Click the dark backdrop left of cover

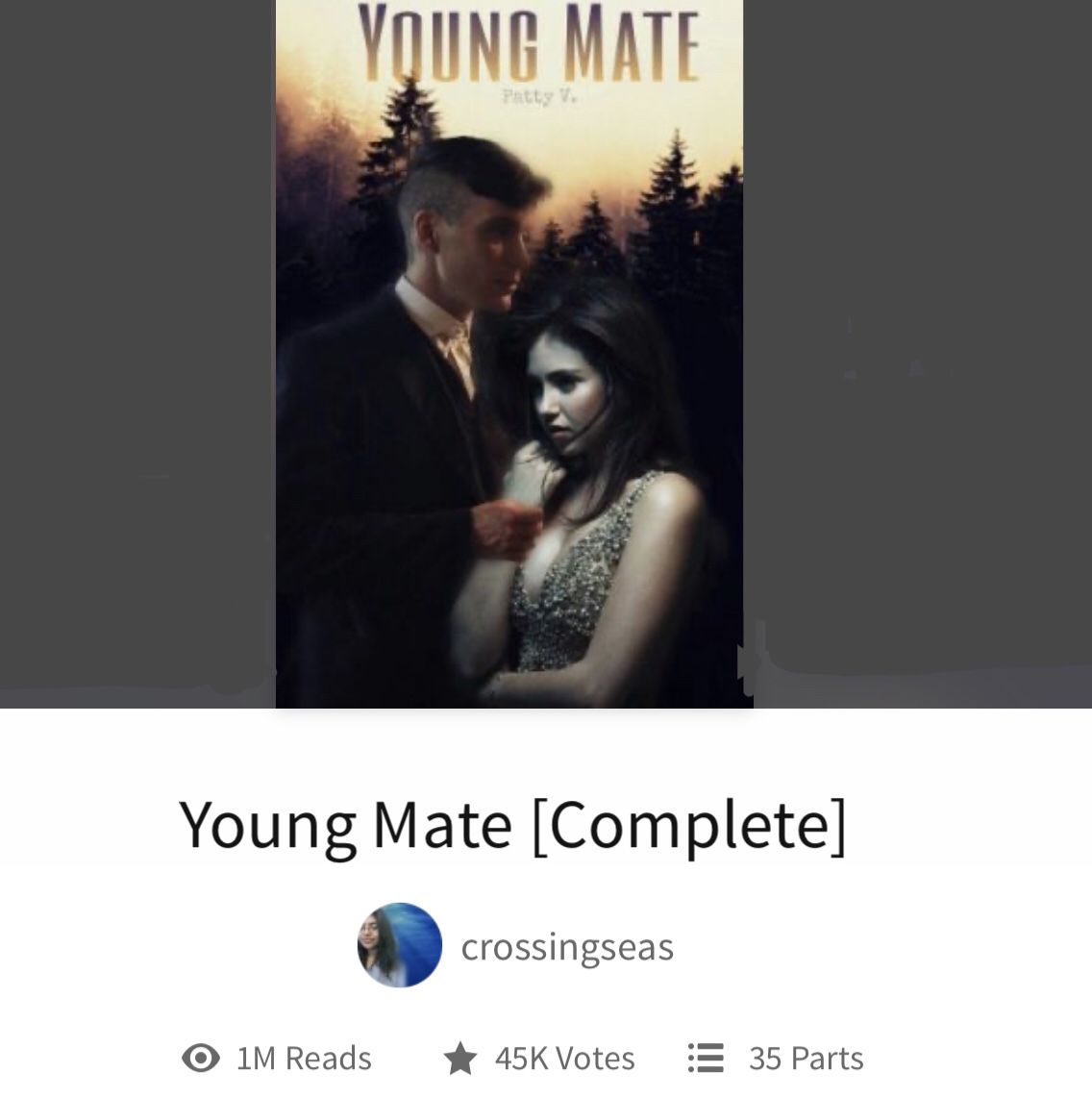click(x=137, y=350)
